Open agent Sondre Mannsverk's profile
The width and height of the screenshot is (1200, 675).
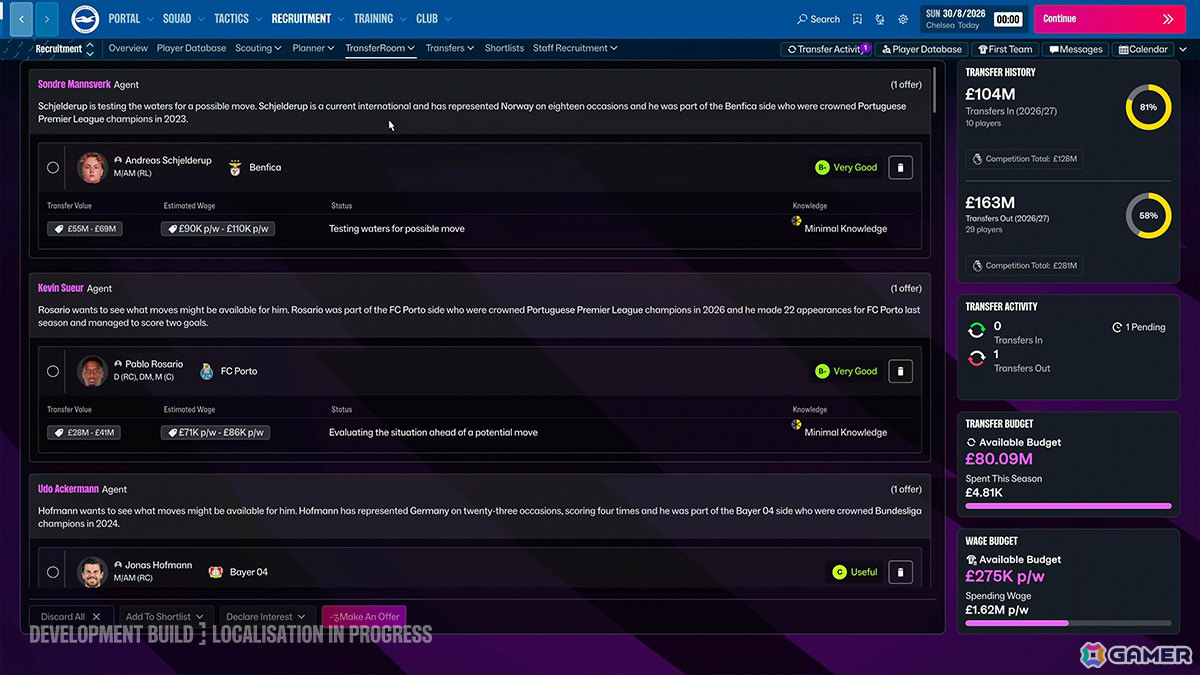coord(74,85)
